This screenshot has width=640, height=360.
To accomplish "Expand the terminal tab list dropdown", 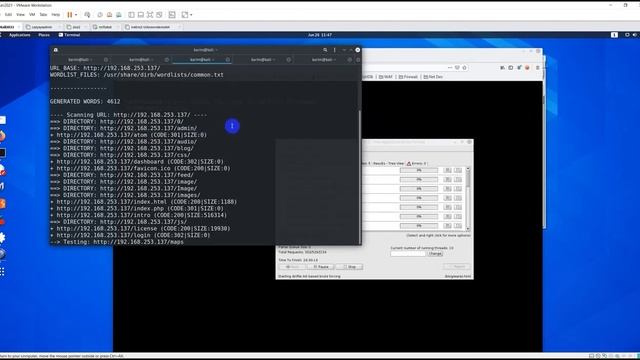I will [358, 60].
